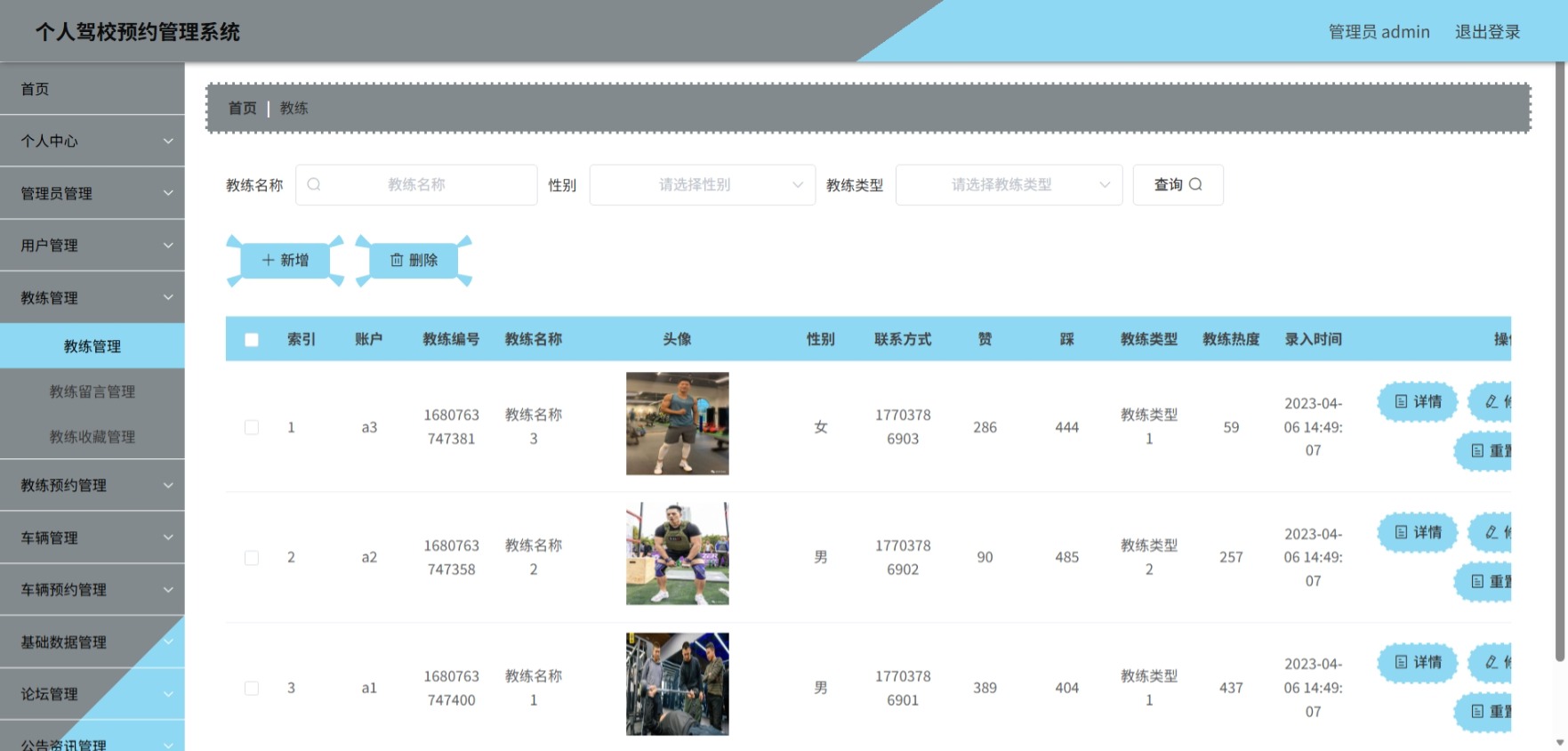Click phone number 17703786903 cell
Viewport: 1568px width, 751px height.
click(903, 427)
